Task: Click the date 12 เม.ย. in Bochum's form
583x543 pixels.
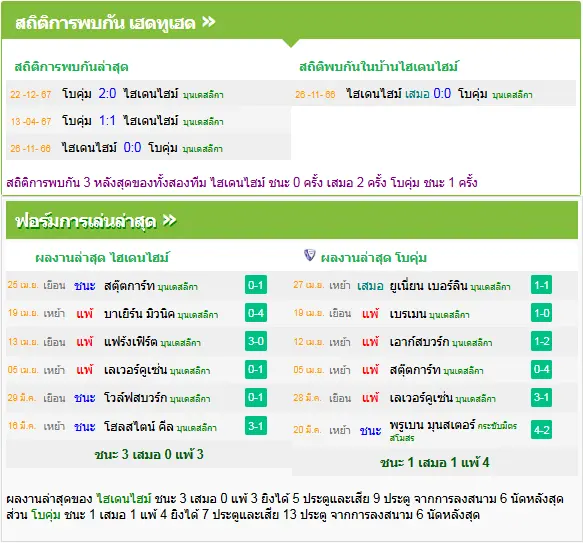Action: click(309, 341)
